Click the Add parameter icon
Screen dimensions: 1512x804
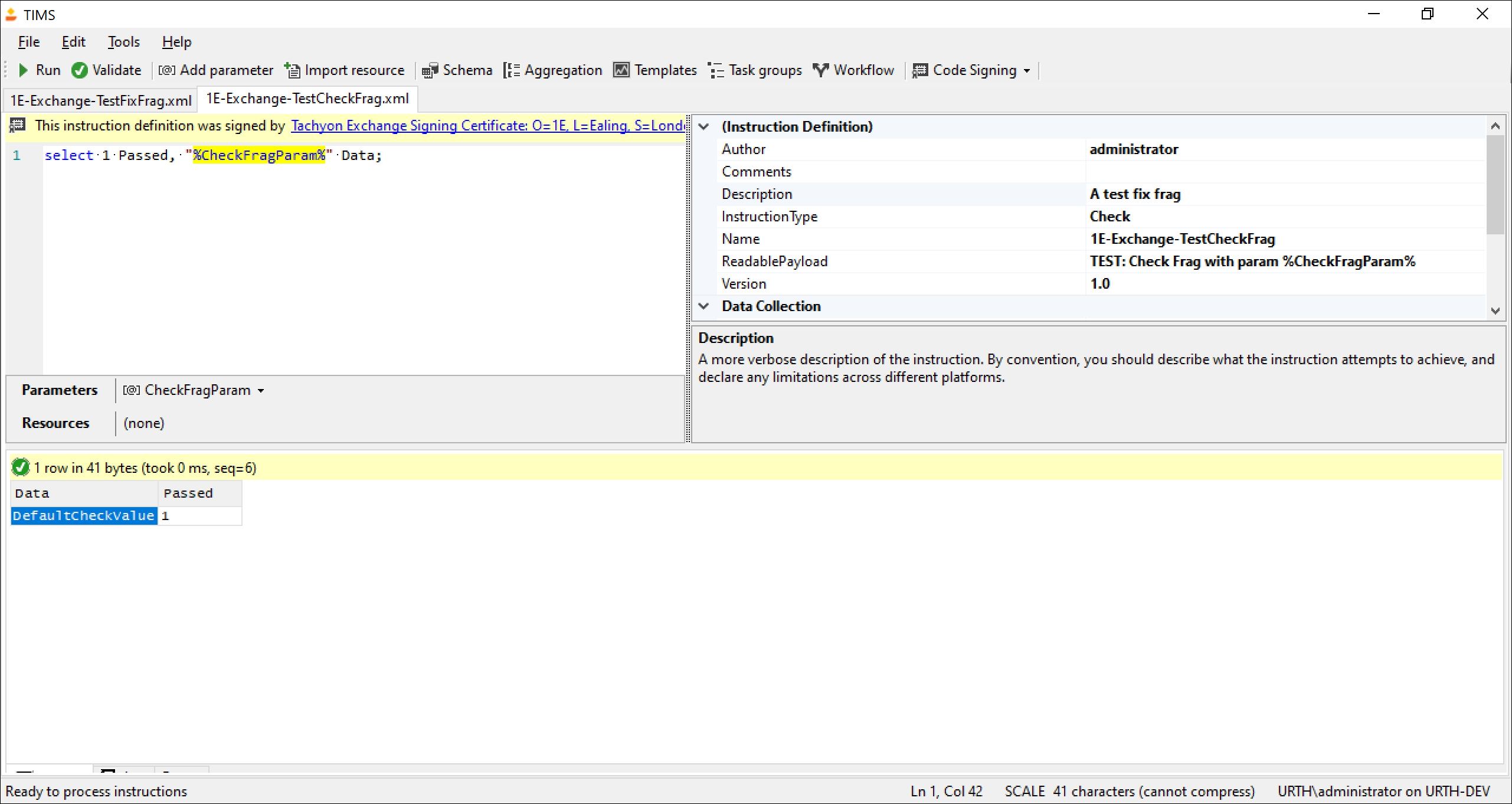tap(166, 70)
